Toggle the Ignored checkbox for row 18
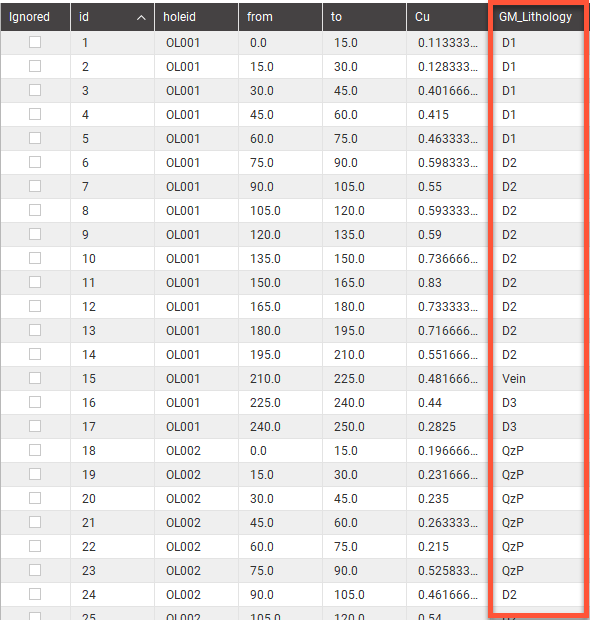The width and height of the screenshot is (590, 620). 35,450
